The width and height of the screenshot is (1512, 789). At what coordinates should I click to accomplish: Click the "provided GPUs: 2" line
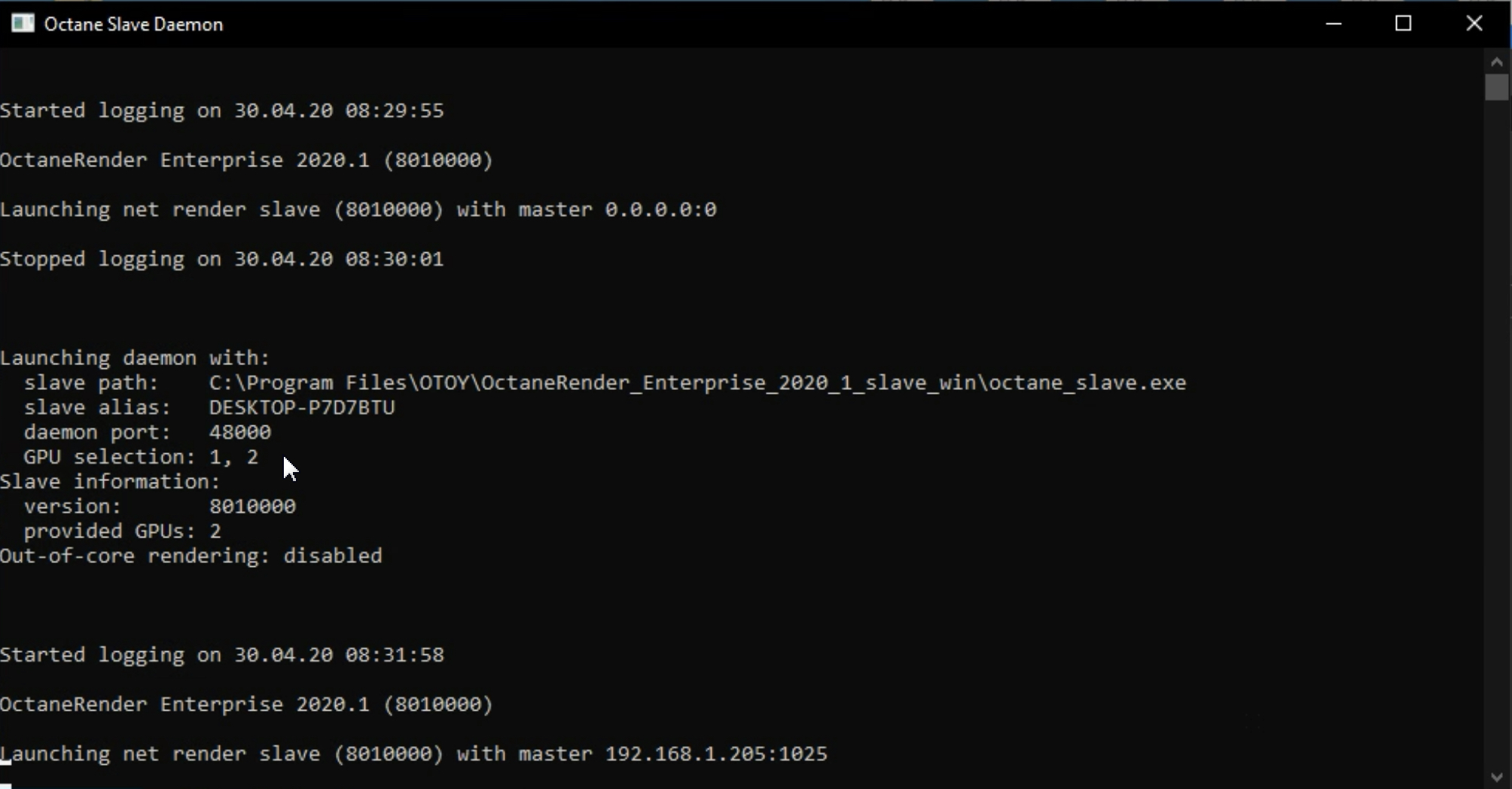pyautogui.click(x=122, y=531)
